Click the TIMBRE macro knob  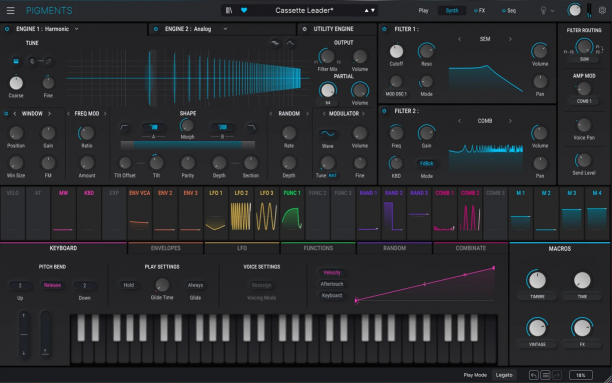pos(537,280)
